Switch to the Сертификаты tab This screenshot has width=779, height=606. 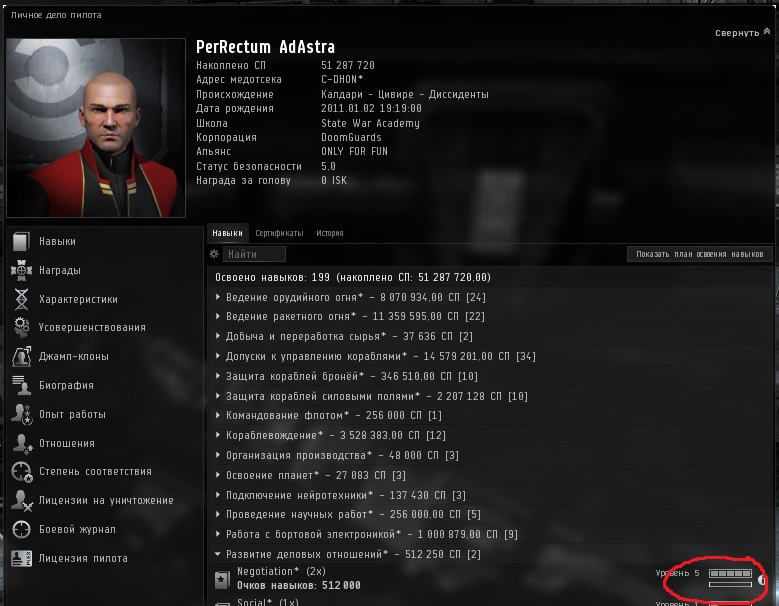279,233
